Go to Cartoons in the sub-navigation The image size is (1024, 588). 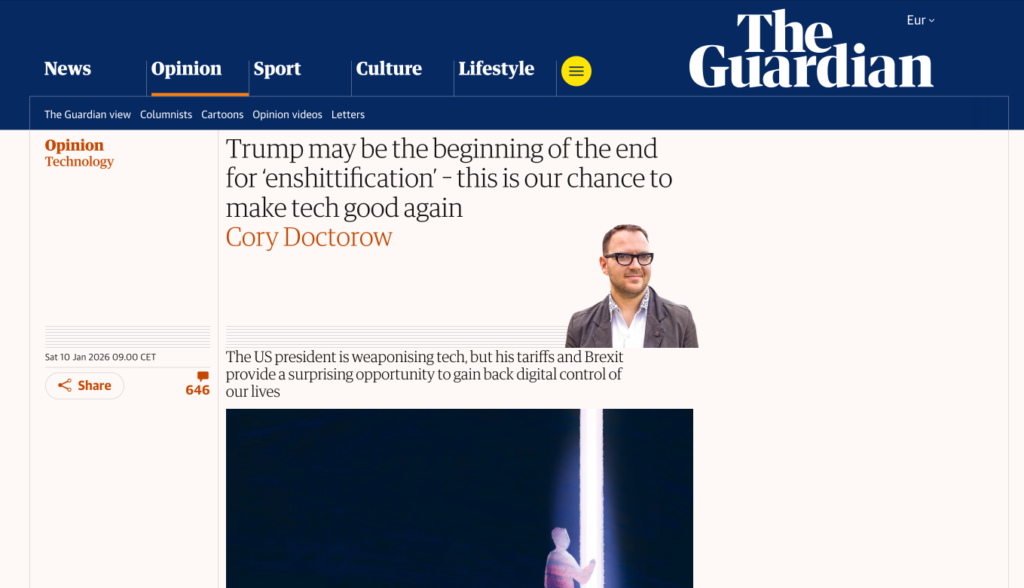tap(222, 114)
